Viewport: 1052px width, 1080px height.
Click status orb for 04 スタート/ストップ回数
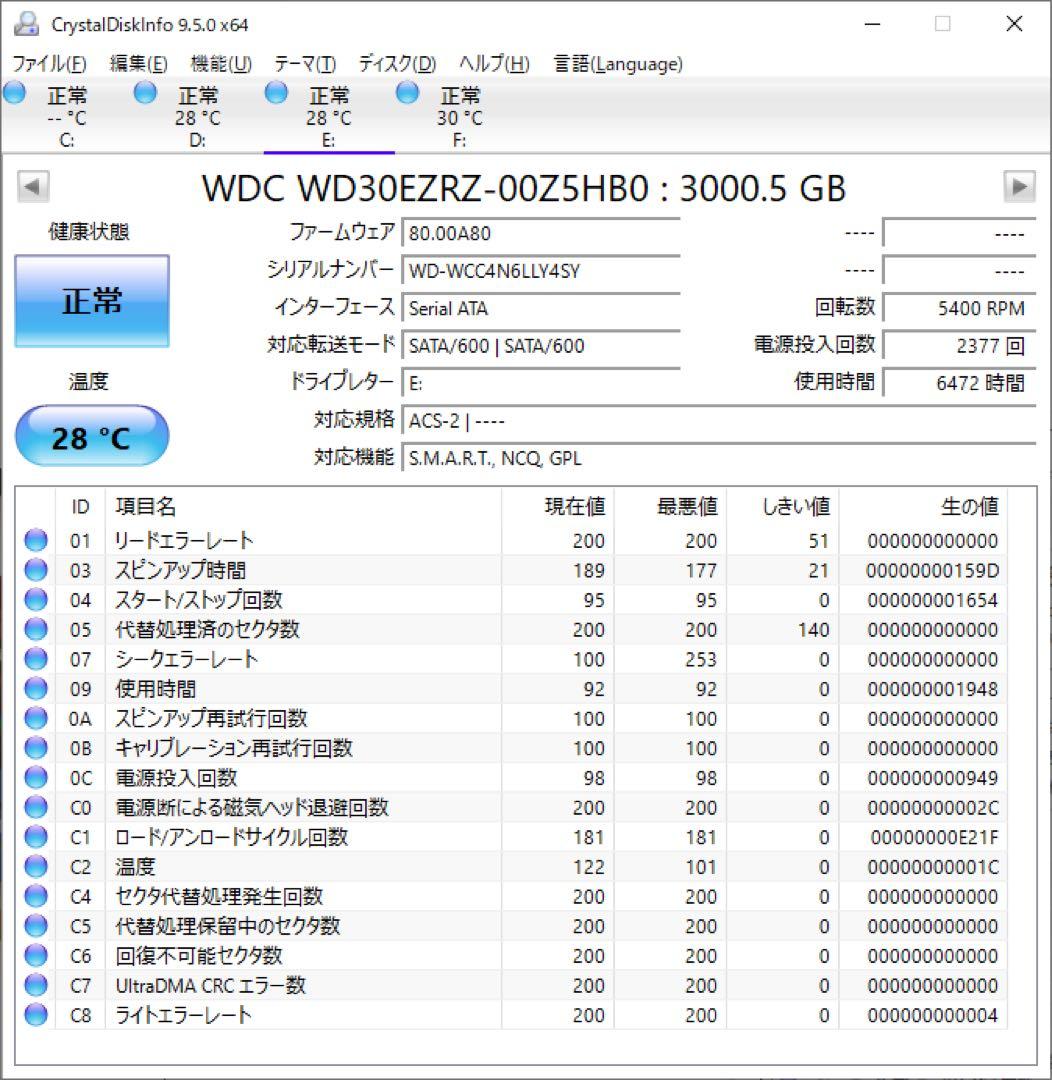[36, 600]
